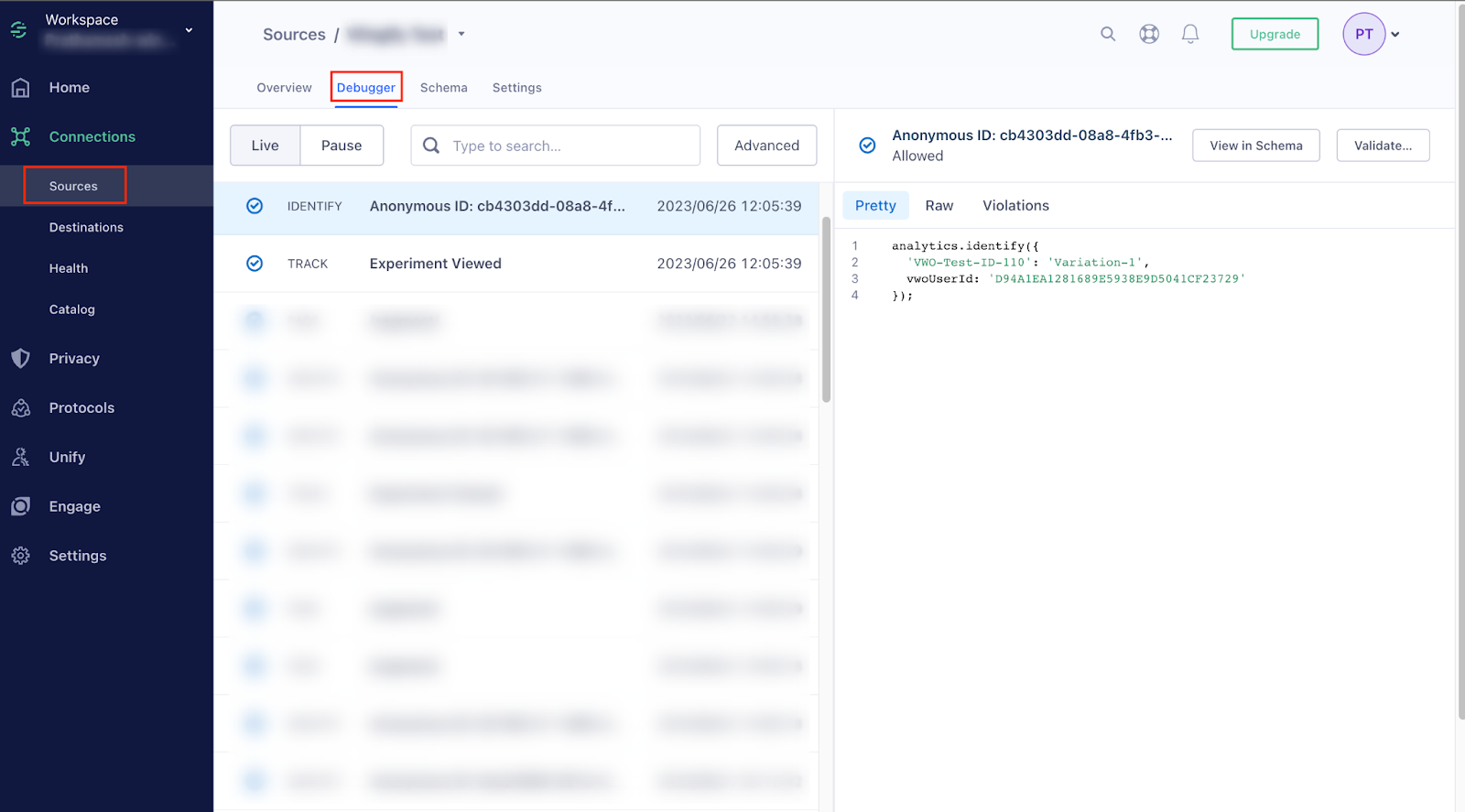Open the source name dropdown arrow
The image size is (1465, 812).
point(461,34)
